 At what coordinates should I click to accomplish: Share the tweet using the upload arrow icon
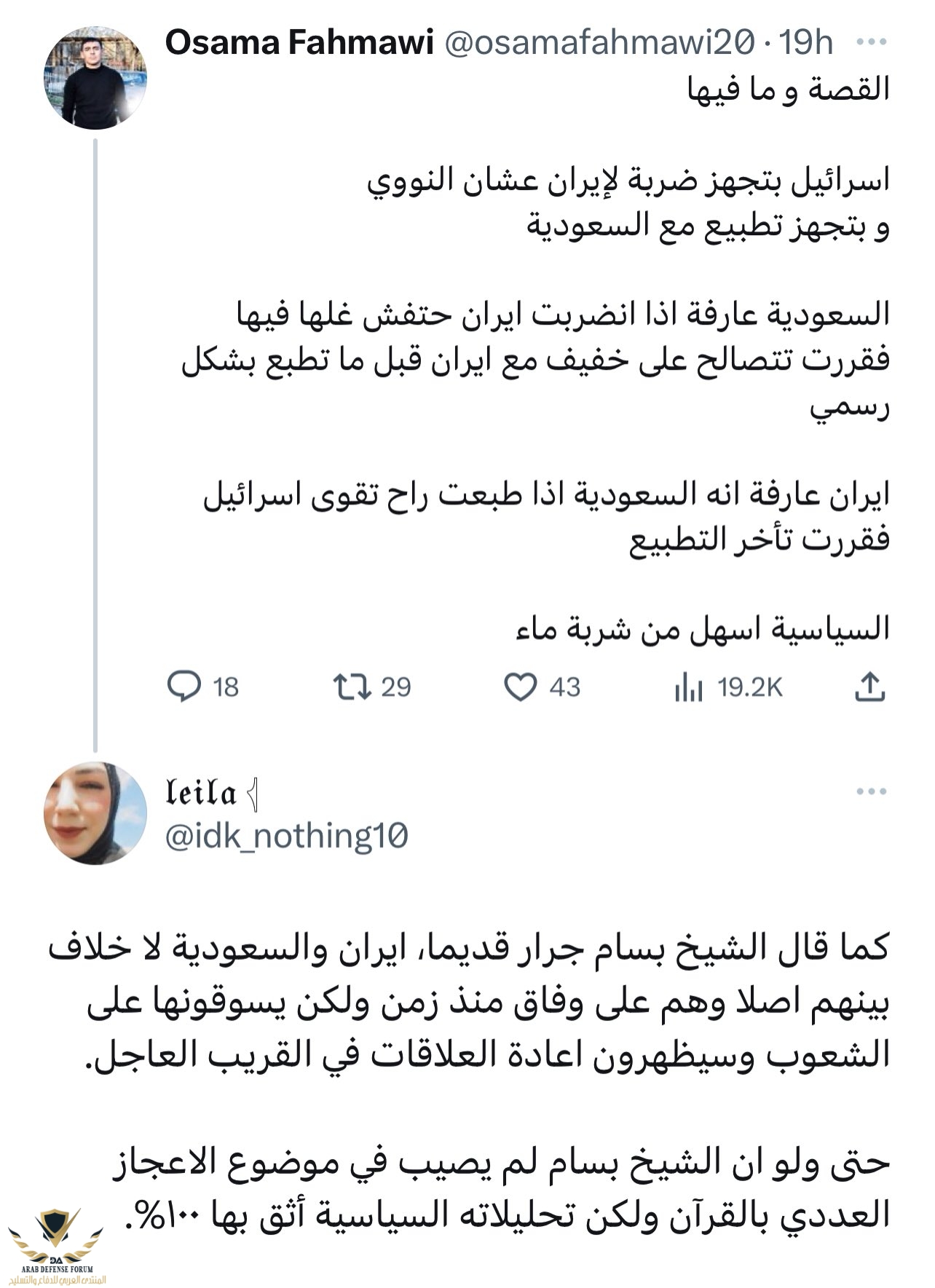coord(869,687)
